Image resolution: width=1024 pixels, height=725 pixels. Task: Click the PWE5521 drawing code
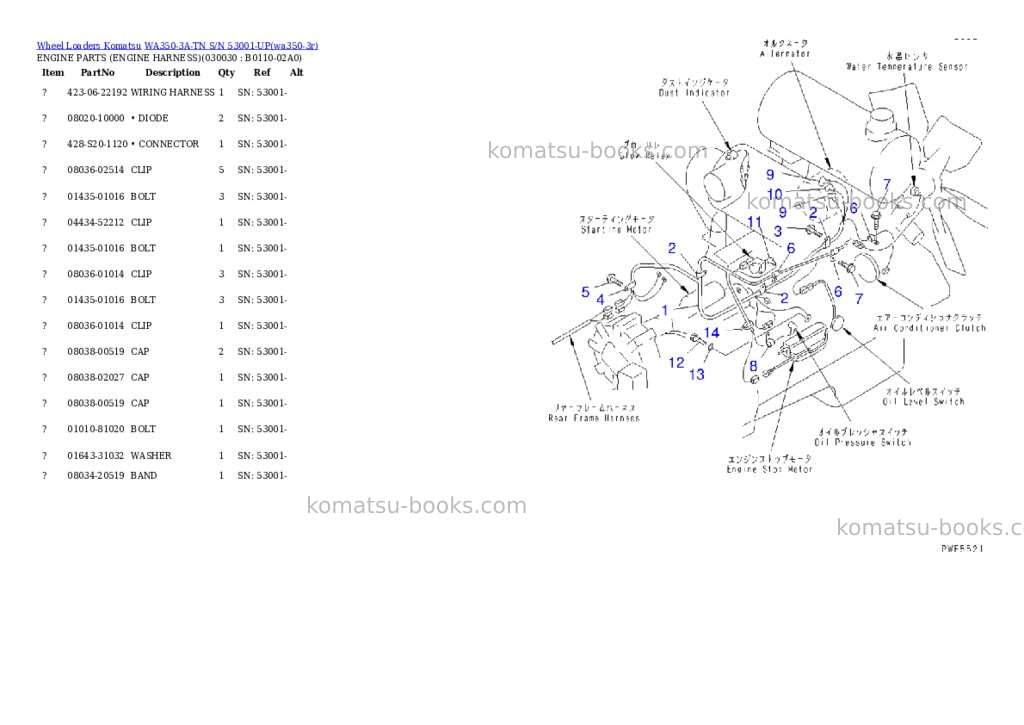tap(962, 549)
